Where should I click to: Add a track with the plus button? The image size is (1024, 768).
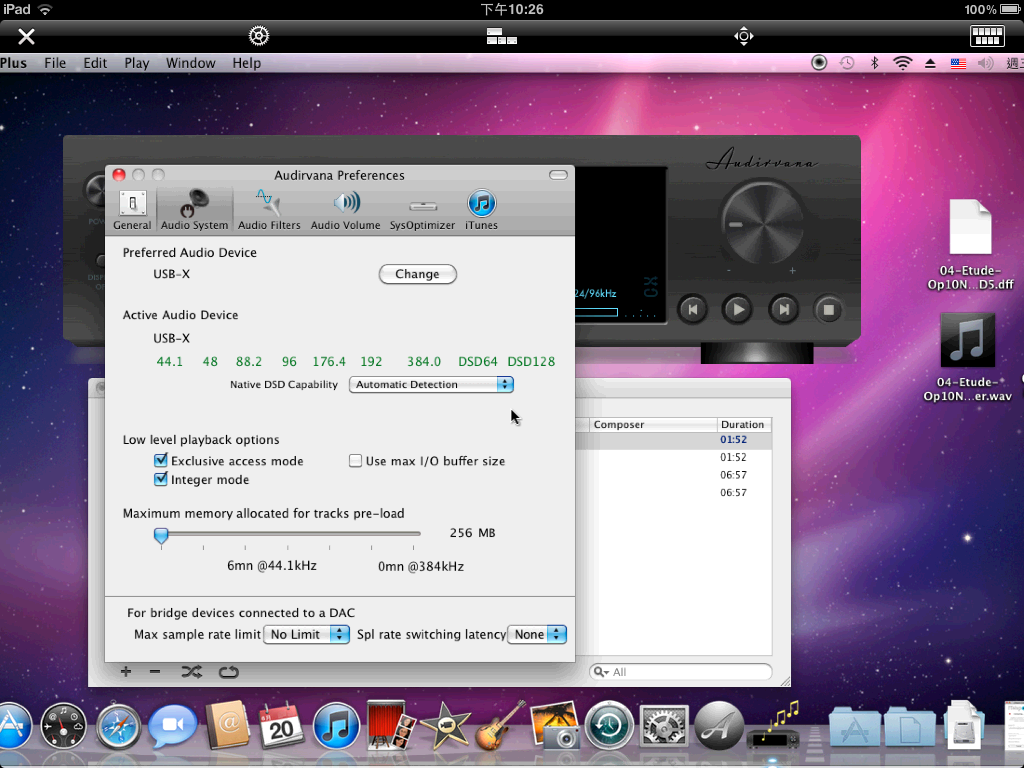coord(126,671)
